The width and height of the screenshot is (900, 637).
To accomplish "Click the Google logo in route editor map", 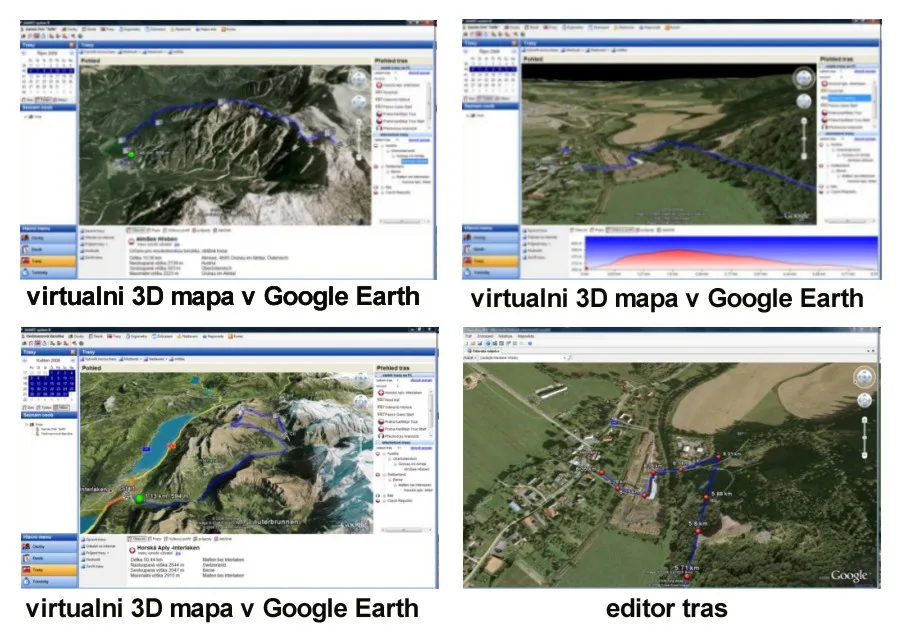I will 847,574.
